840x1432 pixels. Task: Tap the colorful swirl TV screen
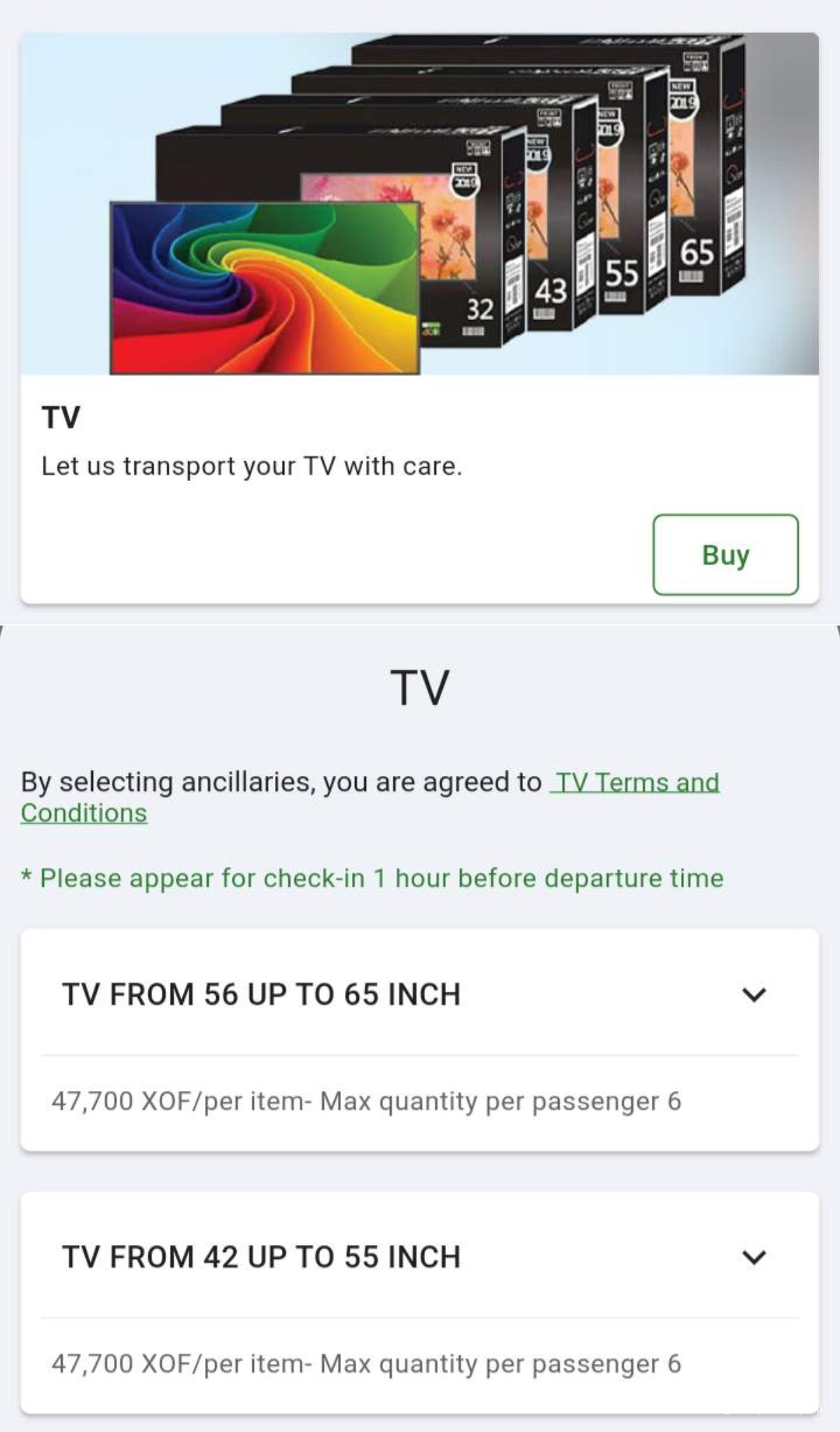pyautogui.click(x=265, y=287)
